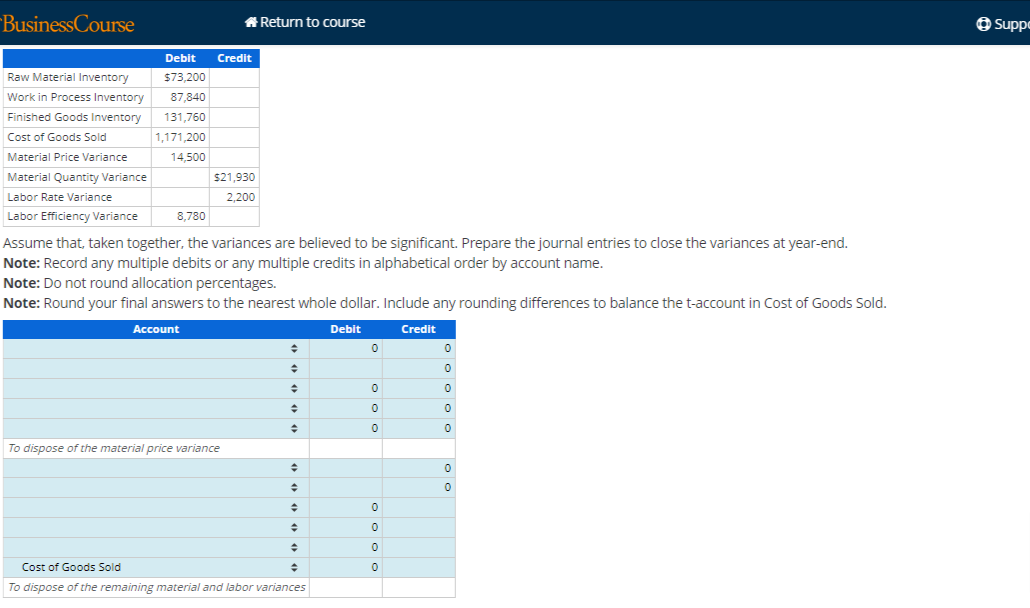
Task: Open the Cost of Goods Sold account dropdown
Action: [156, 567]
